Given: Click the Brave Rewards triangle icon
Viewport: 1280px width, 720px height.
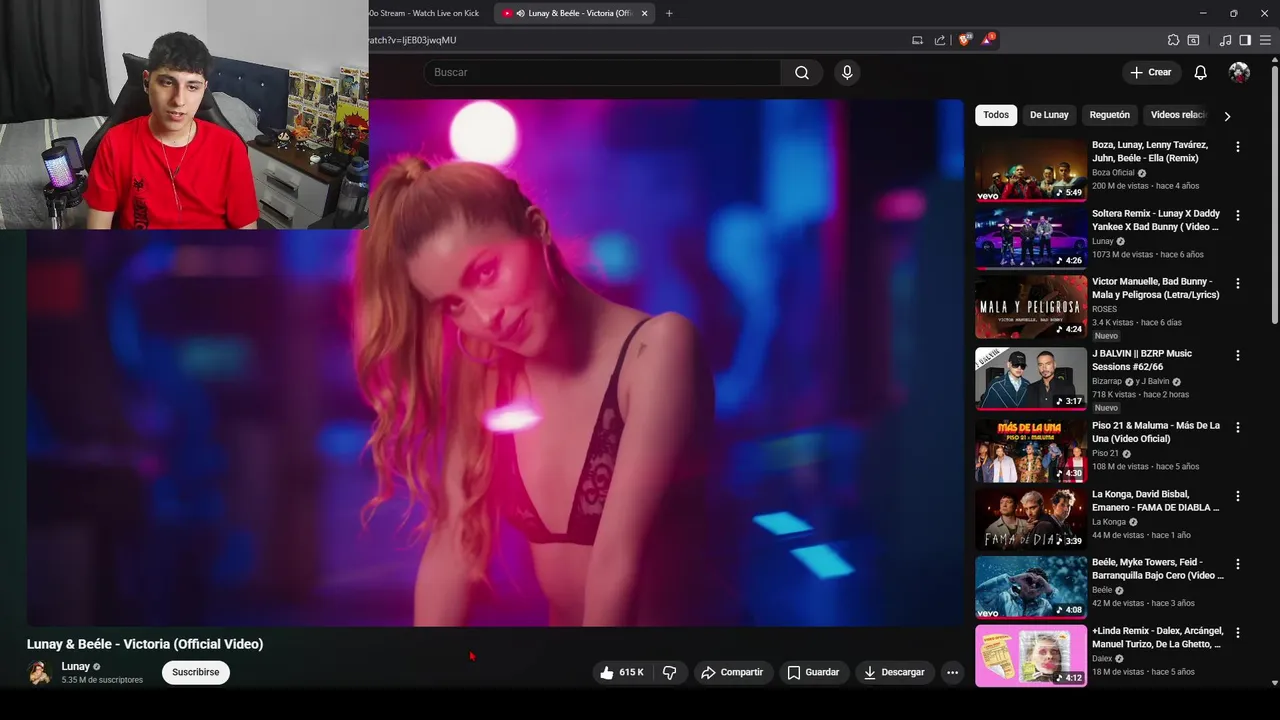Looking at the screenshot, I should (x=987, y=40).
